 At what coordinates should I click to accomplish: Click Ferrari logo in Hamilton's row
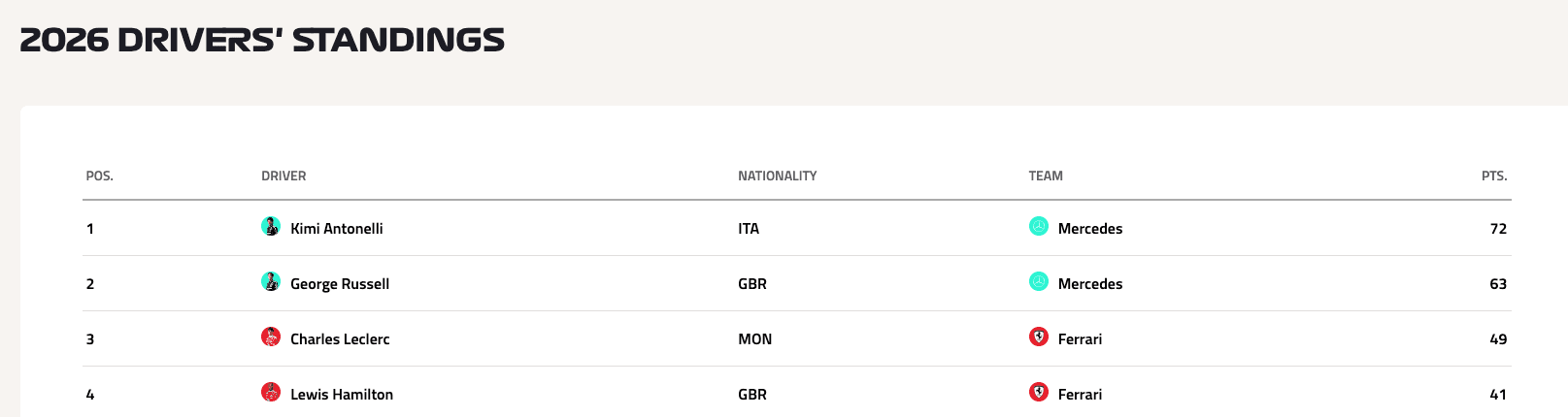[1038, 393]
